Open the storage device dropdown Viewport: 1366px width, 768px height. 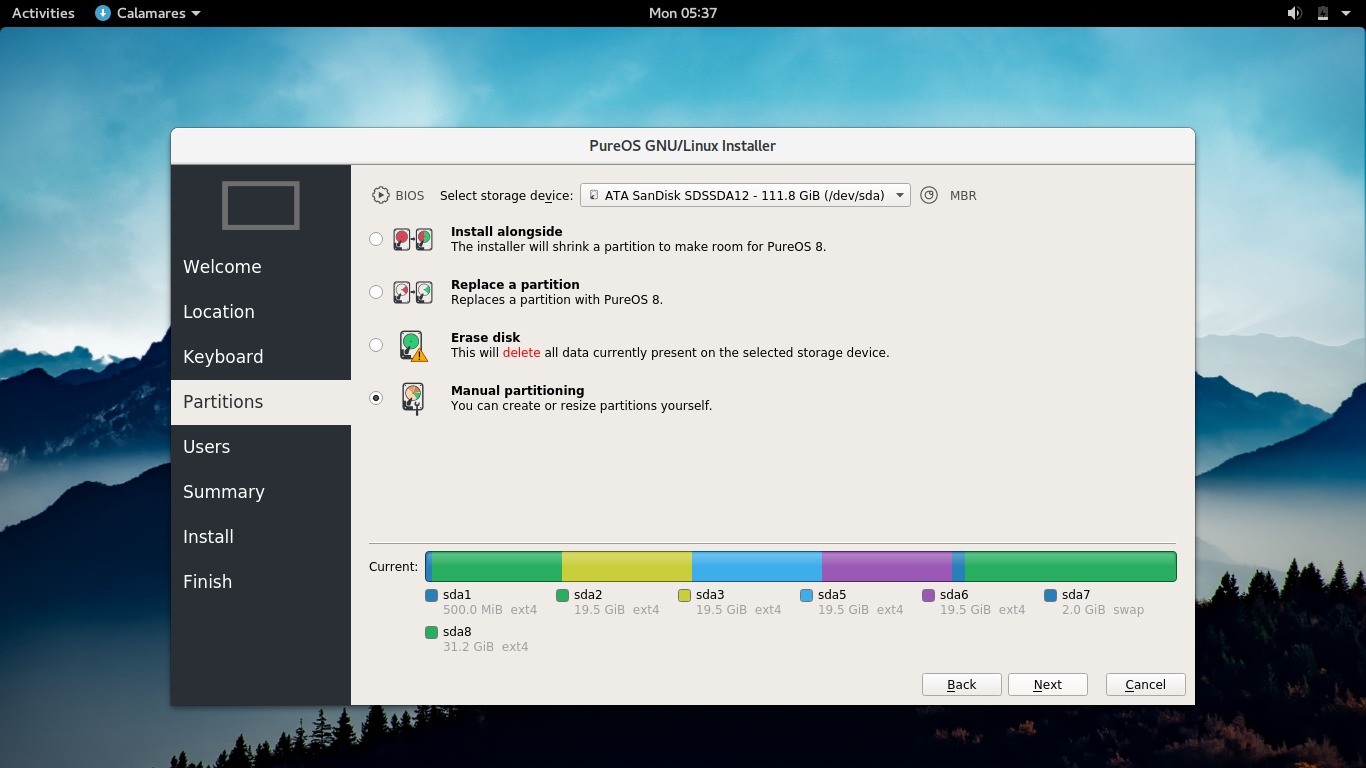[x=745, y=195]
